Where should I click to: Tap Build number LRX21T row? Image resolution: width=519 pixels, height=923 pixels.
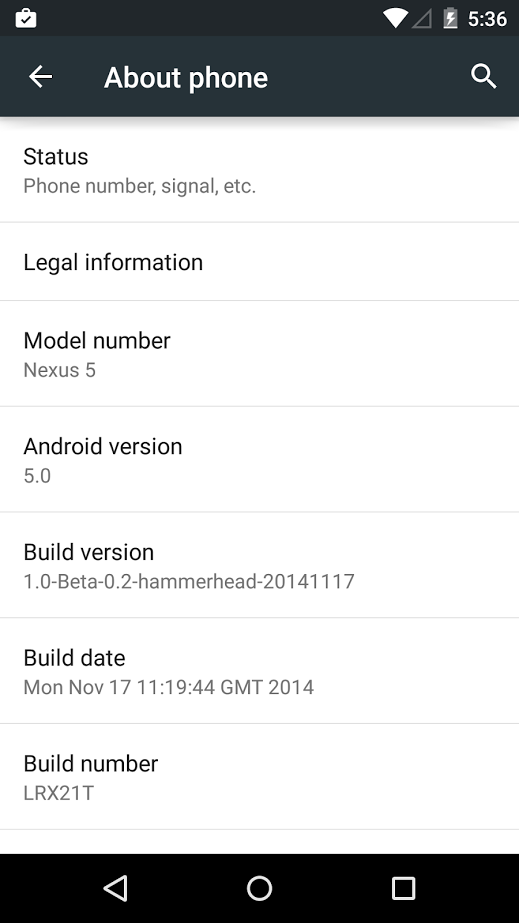coord(260,777)
